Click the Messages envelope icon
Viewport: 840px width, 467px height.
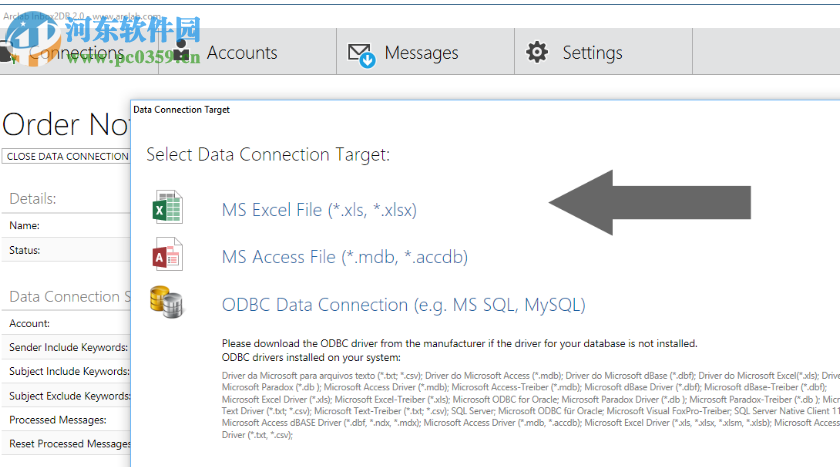(361, 54)
